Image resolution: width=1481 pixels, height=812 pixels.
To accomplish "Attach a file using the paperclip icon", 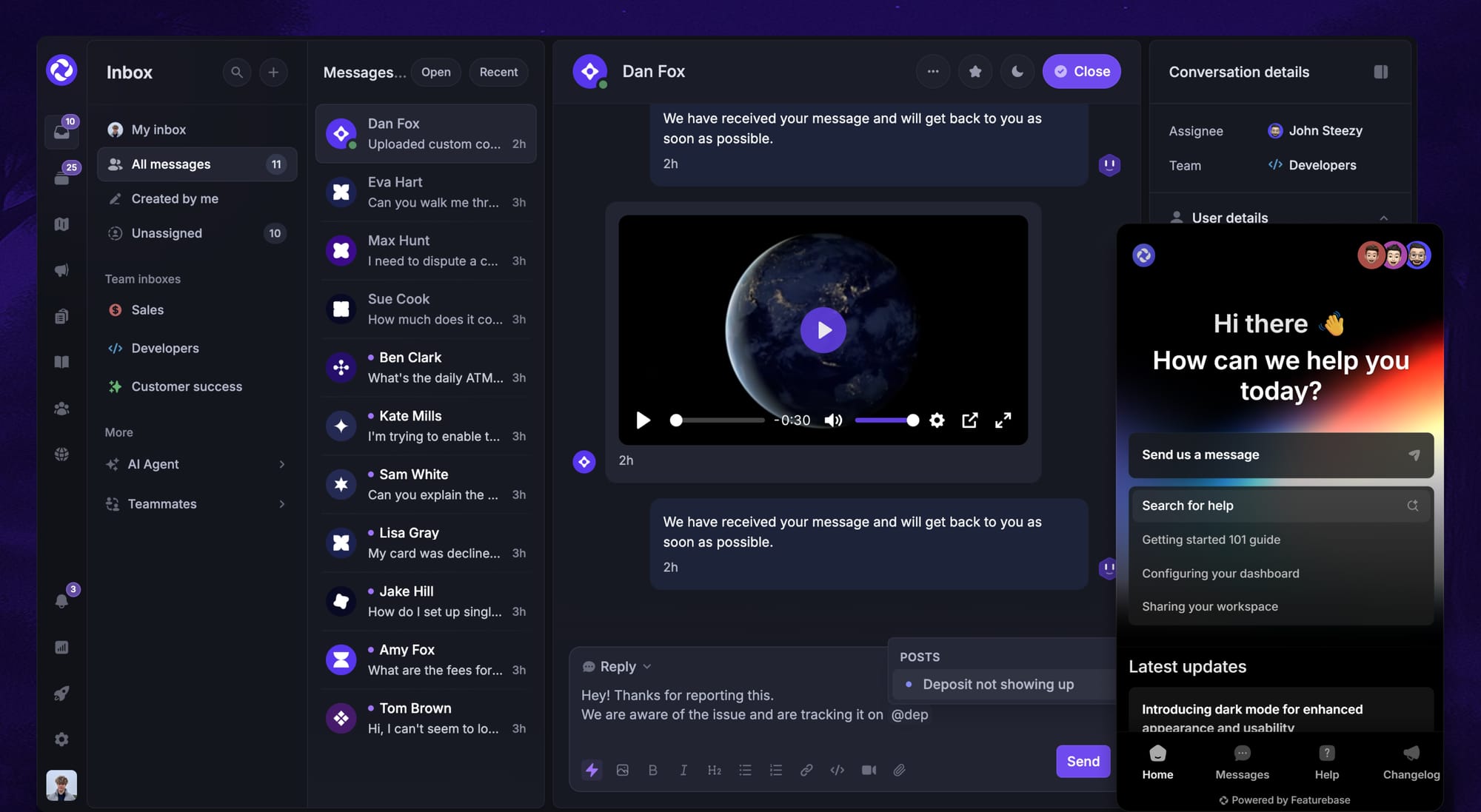I will click(x=900, y=770).
